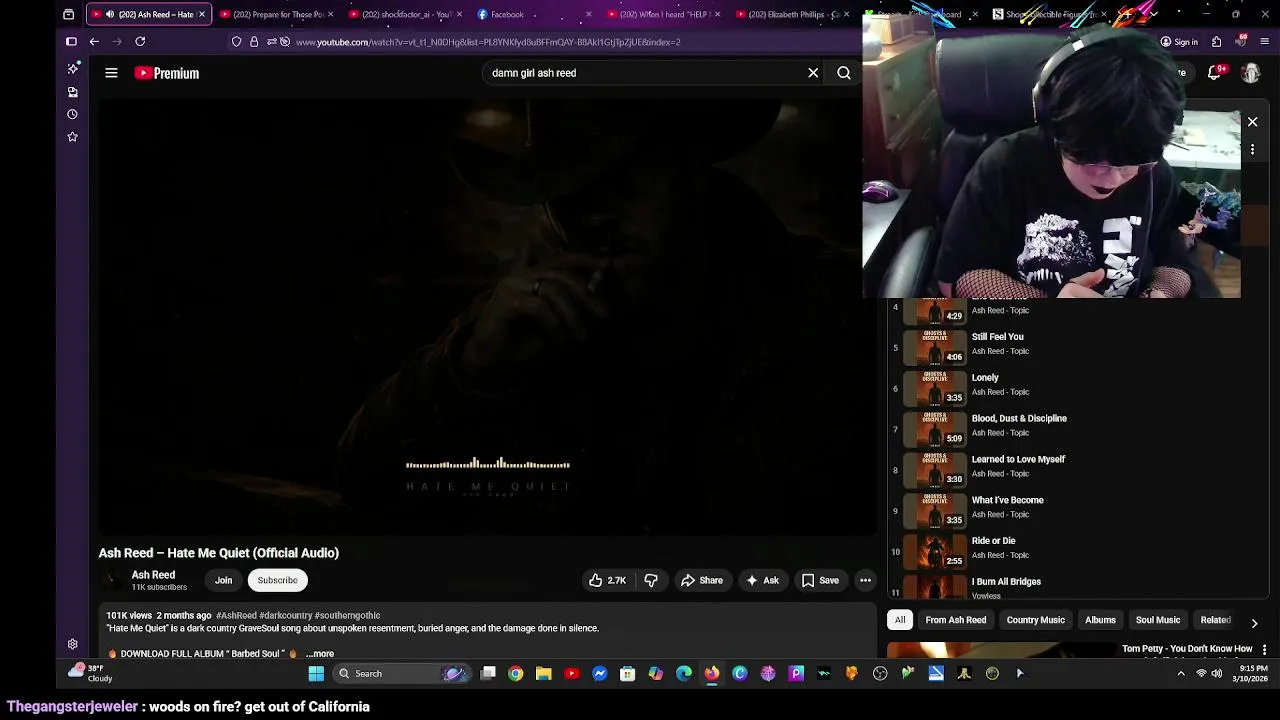Image resolution: width=1280 pixels, height=720 pixels.
Task: Open sidebar history clock icon
Action: point(72,114)
